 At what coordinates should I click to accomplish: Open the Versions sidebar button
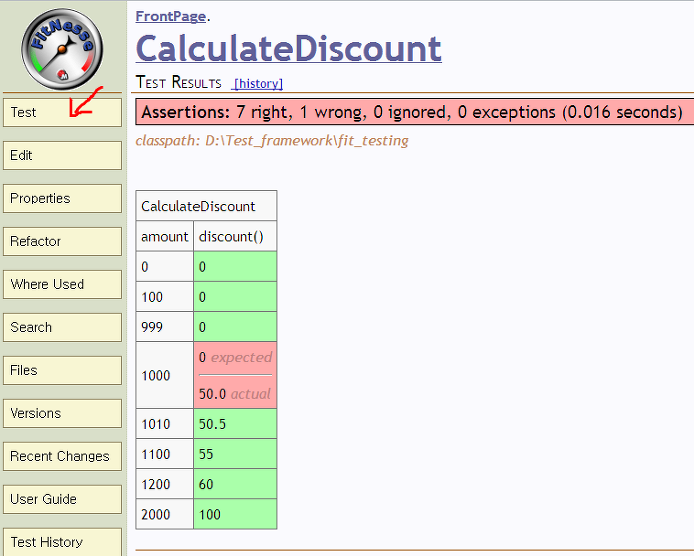[x=62, y=413]
